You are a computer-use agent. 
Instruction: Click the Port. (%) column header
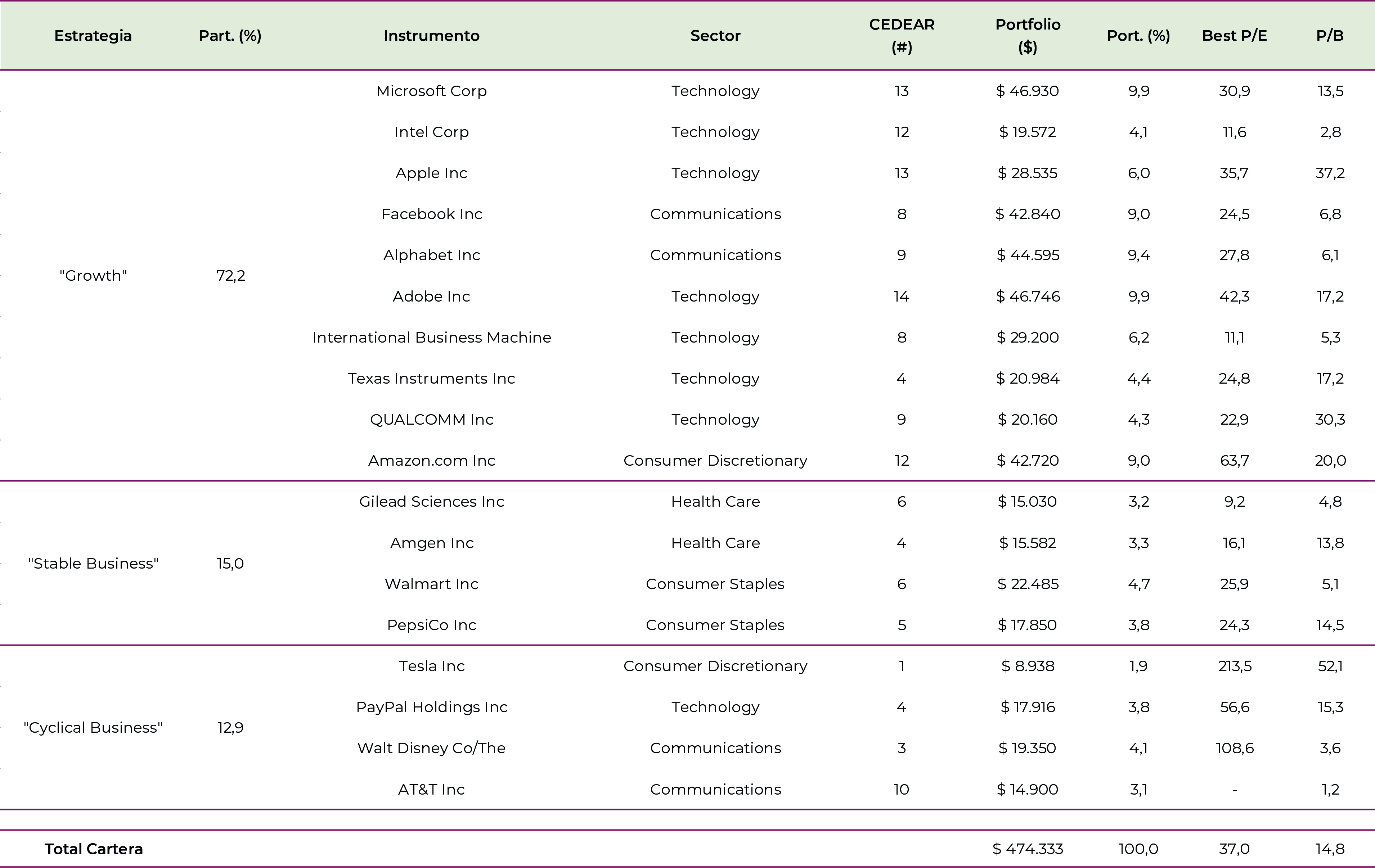tap(1138, 36)
